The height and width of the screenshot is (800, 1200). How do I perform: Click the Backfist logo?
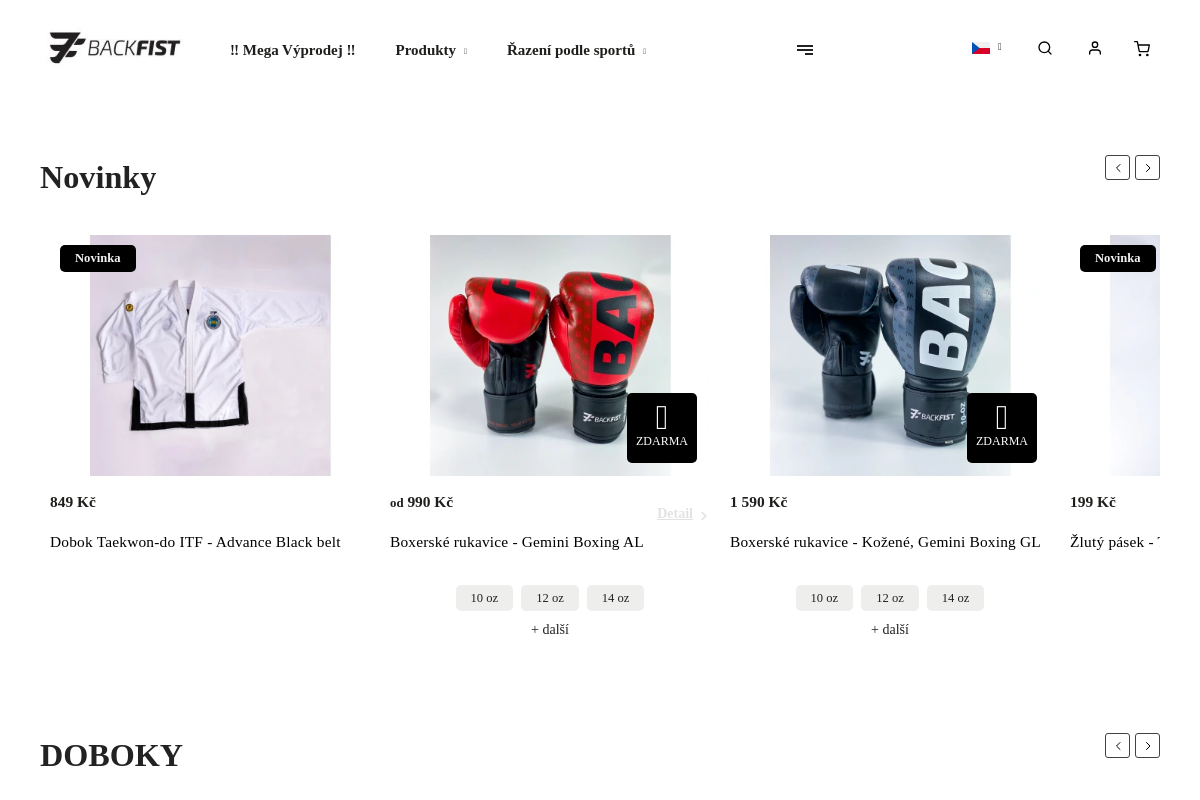115,48
